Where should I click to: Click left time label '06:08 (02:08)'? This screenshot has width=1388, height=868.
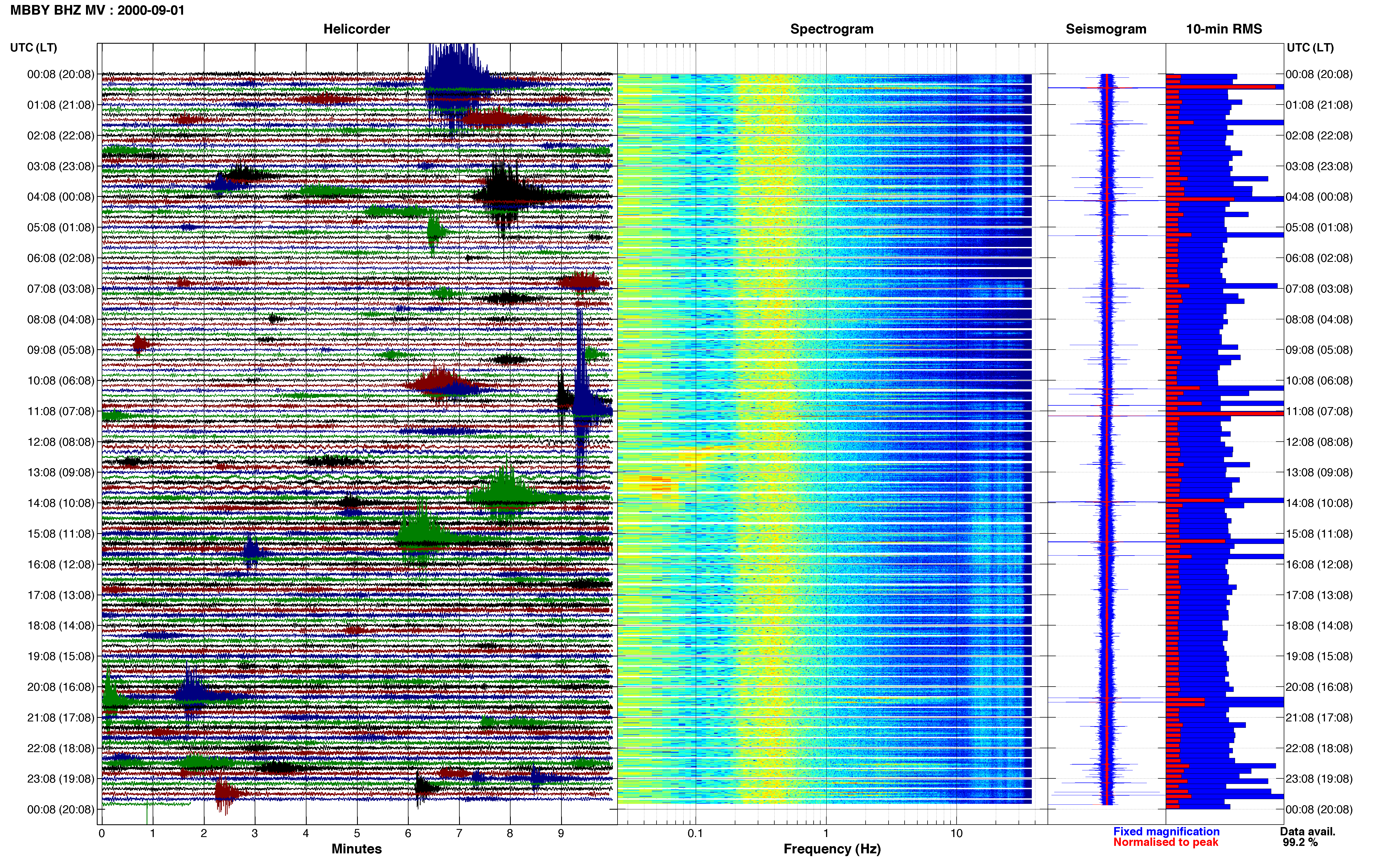pos(60,258)
